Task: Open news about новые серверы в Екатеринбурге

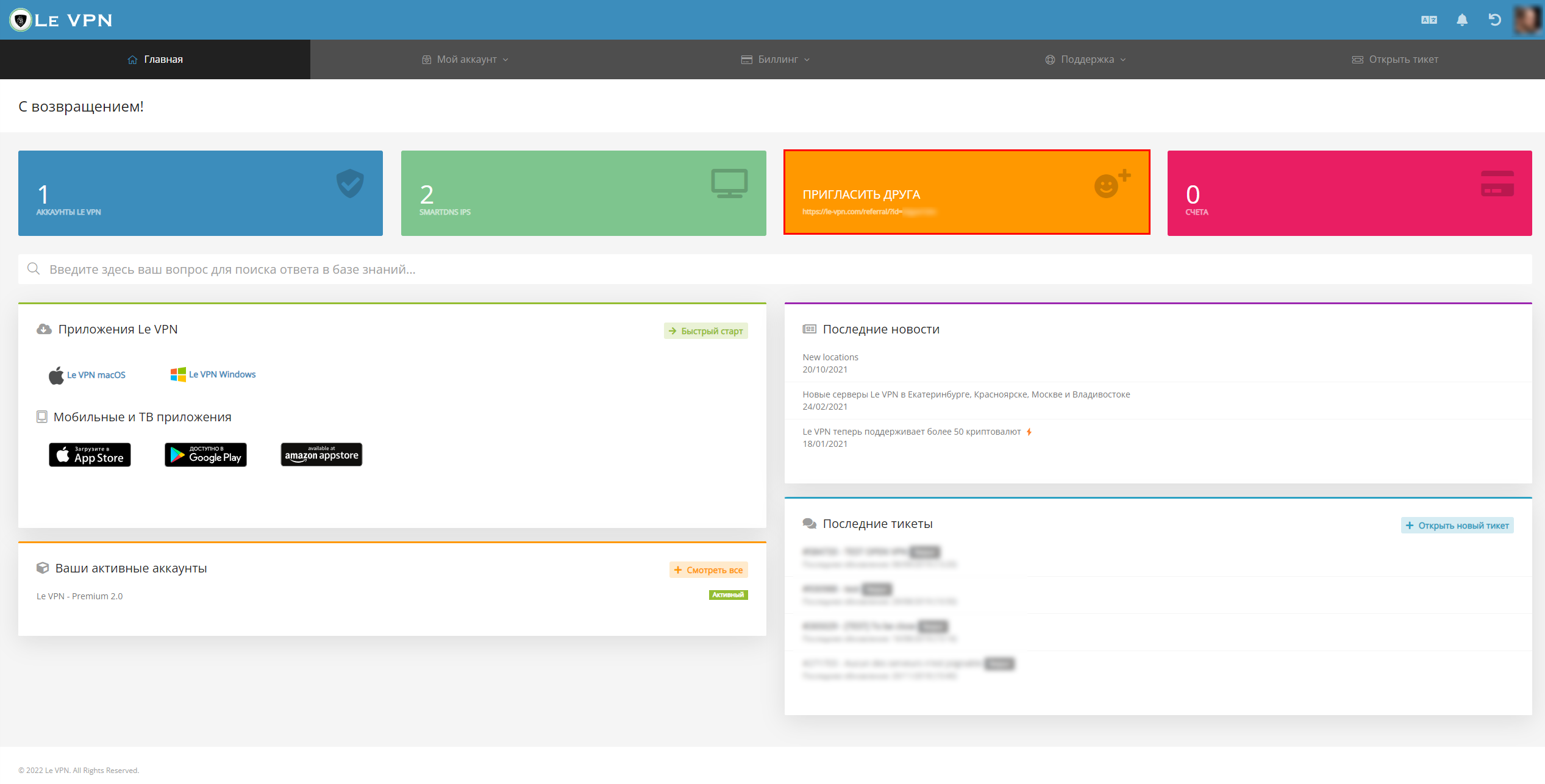Action: (x=966, y=394)
